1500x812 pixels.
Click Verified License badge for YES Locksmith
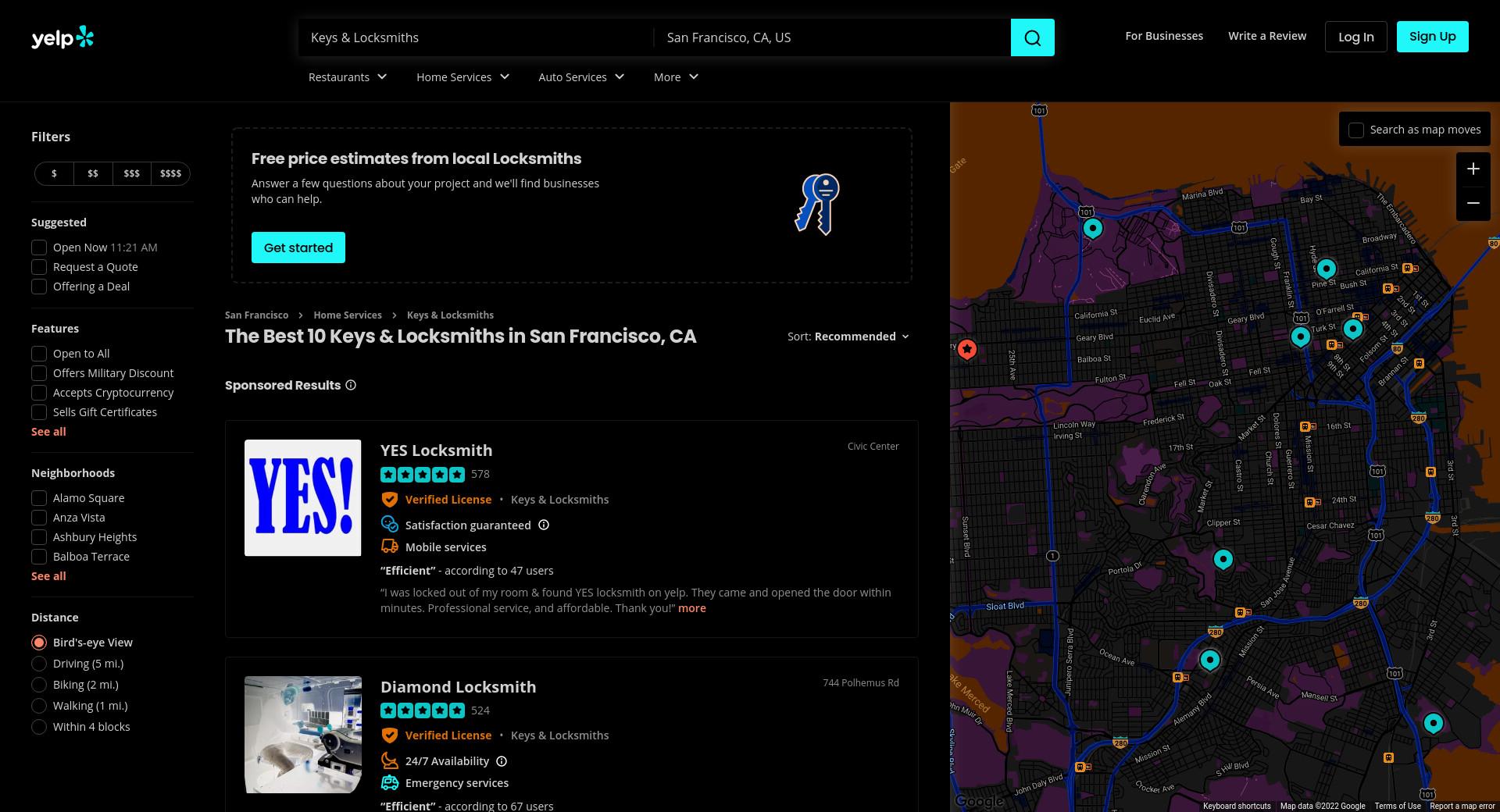tap(436, 500)
